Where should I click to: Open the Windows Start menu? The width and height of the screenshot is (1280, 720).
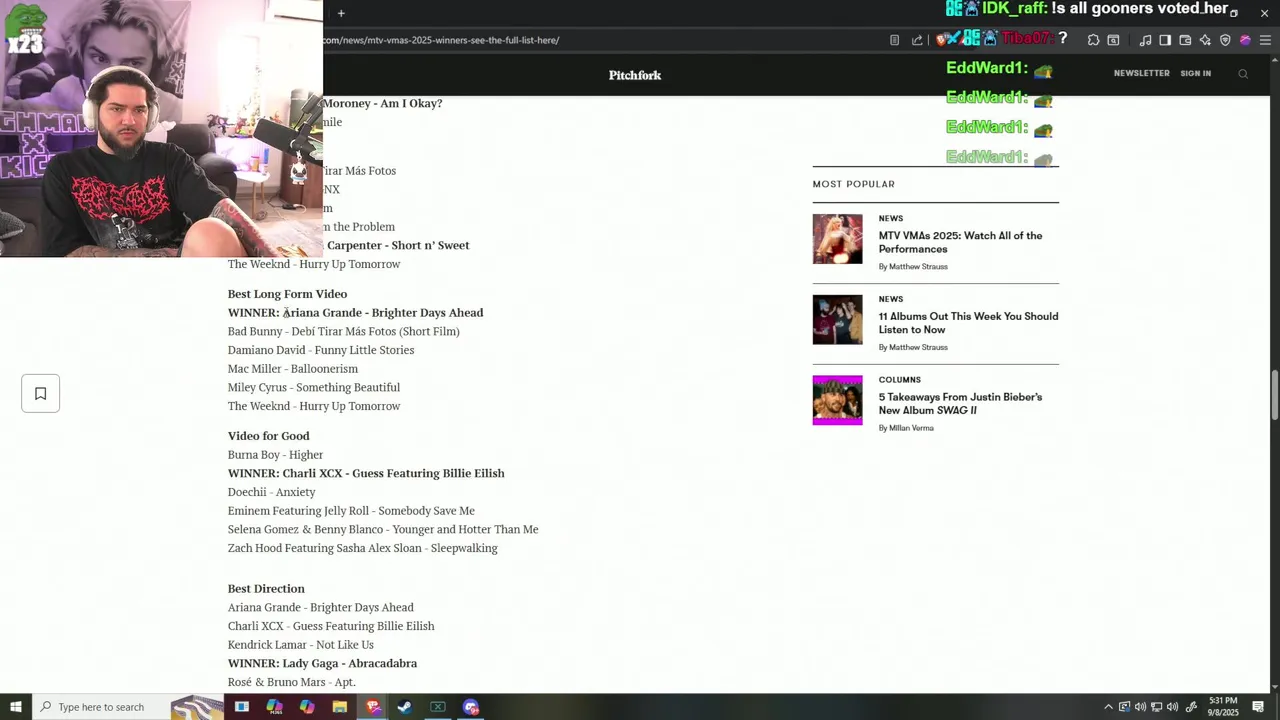(15, 707)
